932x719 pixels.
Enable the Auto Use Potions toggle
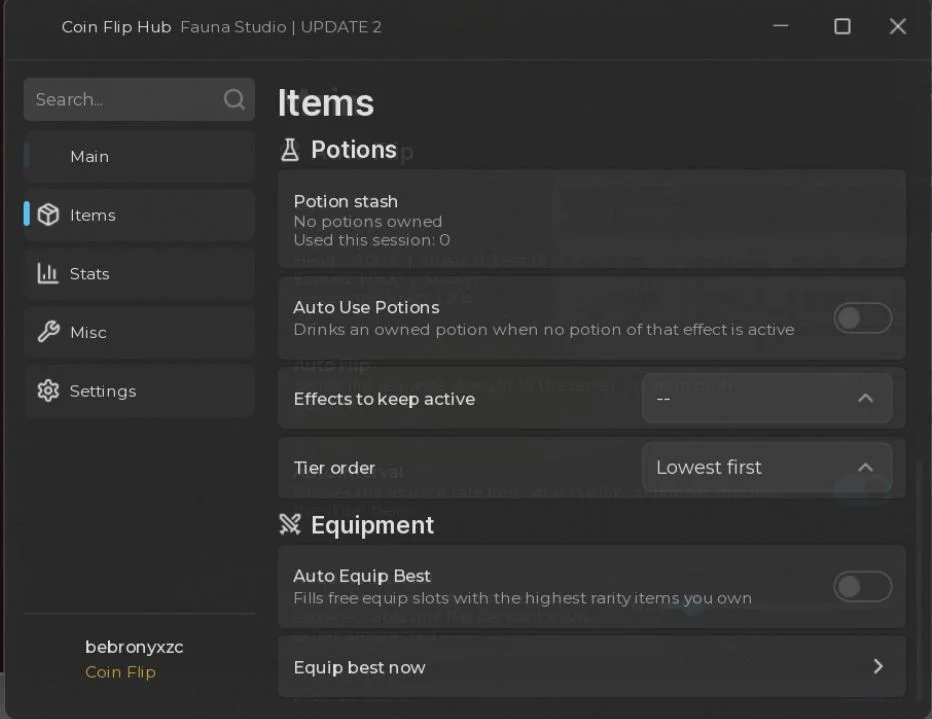(862, 318)
